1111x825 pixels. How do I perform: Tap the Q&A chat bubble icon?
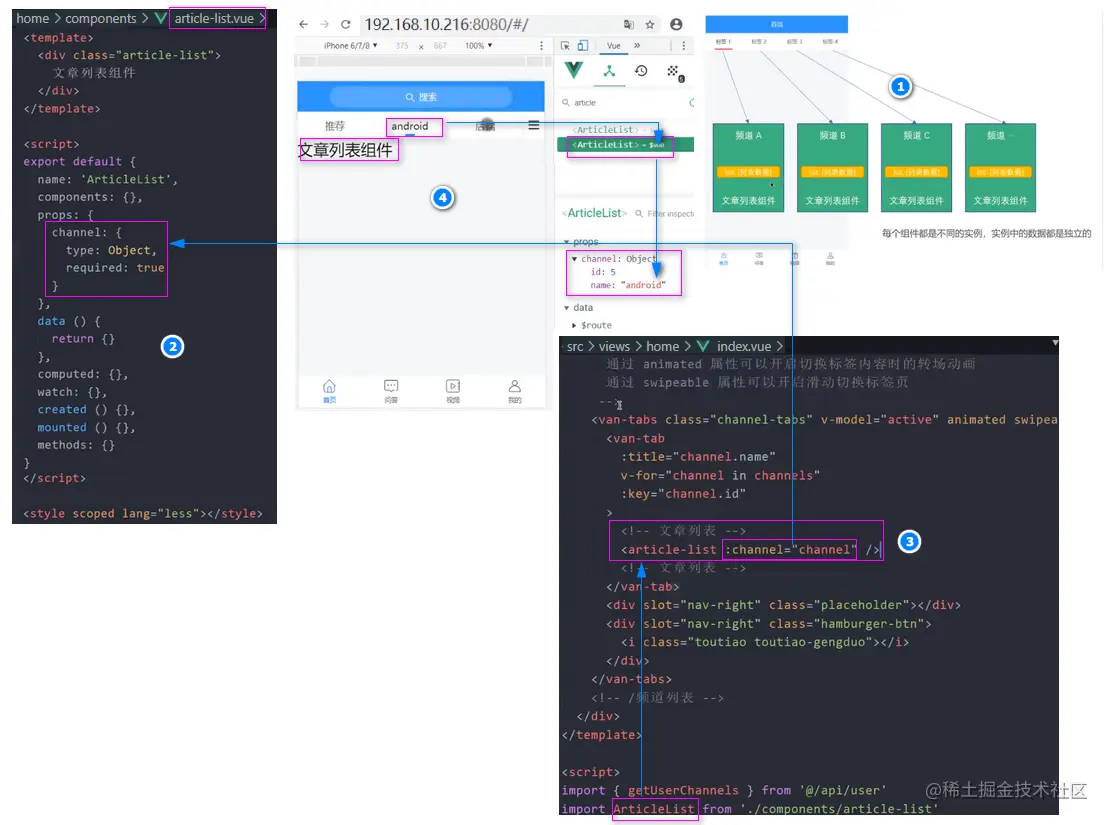tap(391, 387)
